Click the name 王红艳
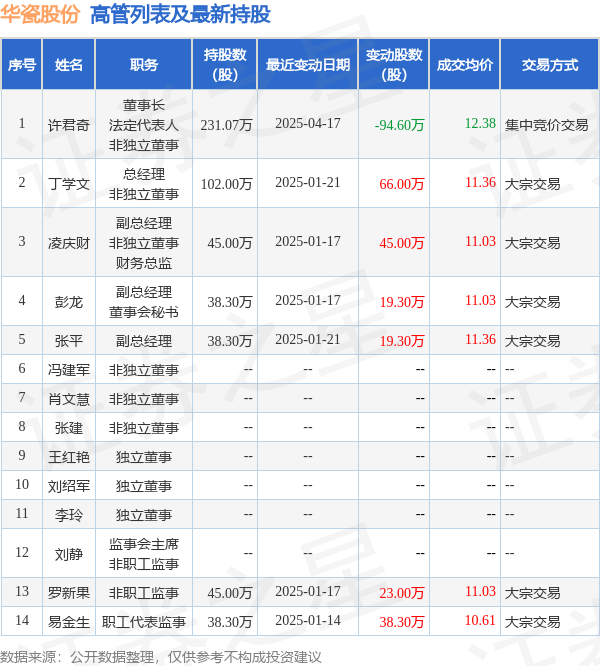The height and width of the screenshot is (666, 600). tap(69, 457)
